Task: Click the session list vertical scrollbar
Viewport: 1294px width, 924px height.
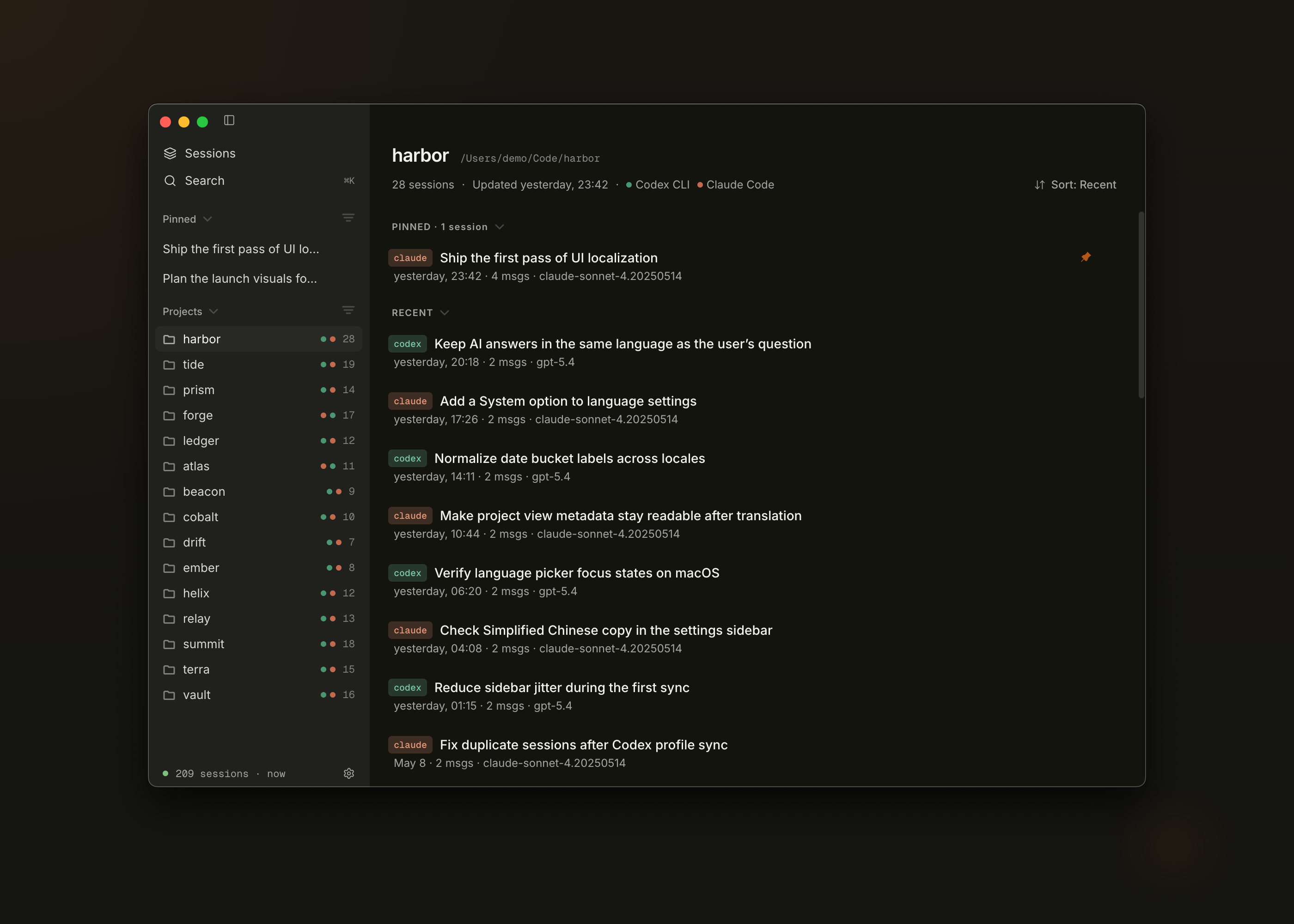Action: click(1141, 305)
